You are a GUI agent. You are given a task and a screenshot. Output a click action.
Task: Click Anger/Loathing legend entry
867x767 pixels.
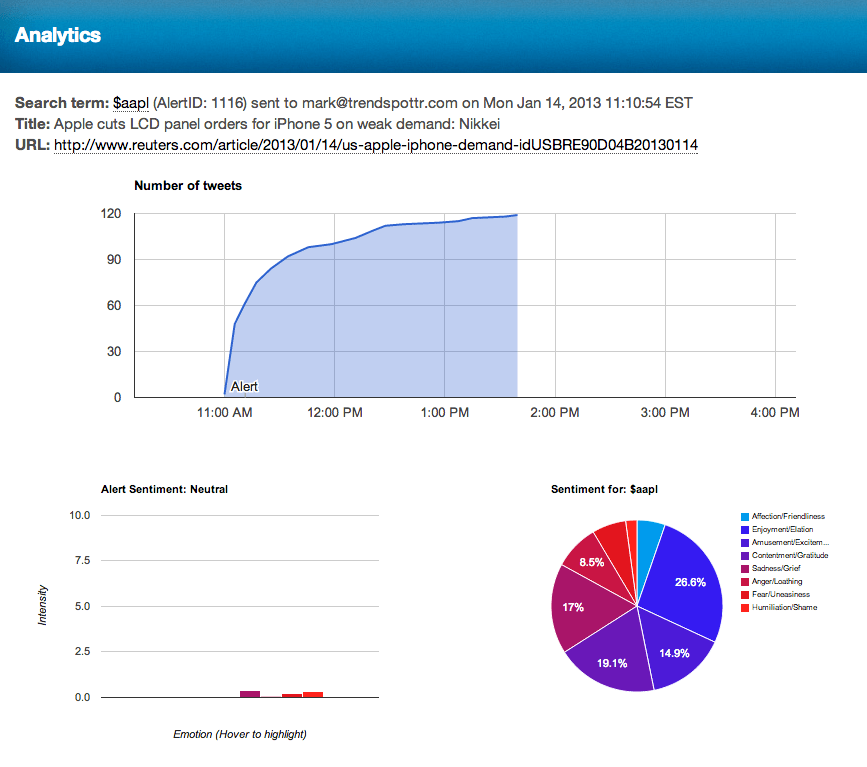coord(777,581)
